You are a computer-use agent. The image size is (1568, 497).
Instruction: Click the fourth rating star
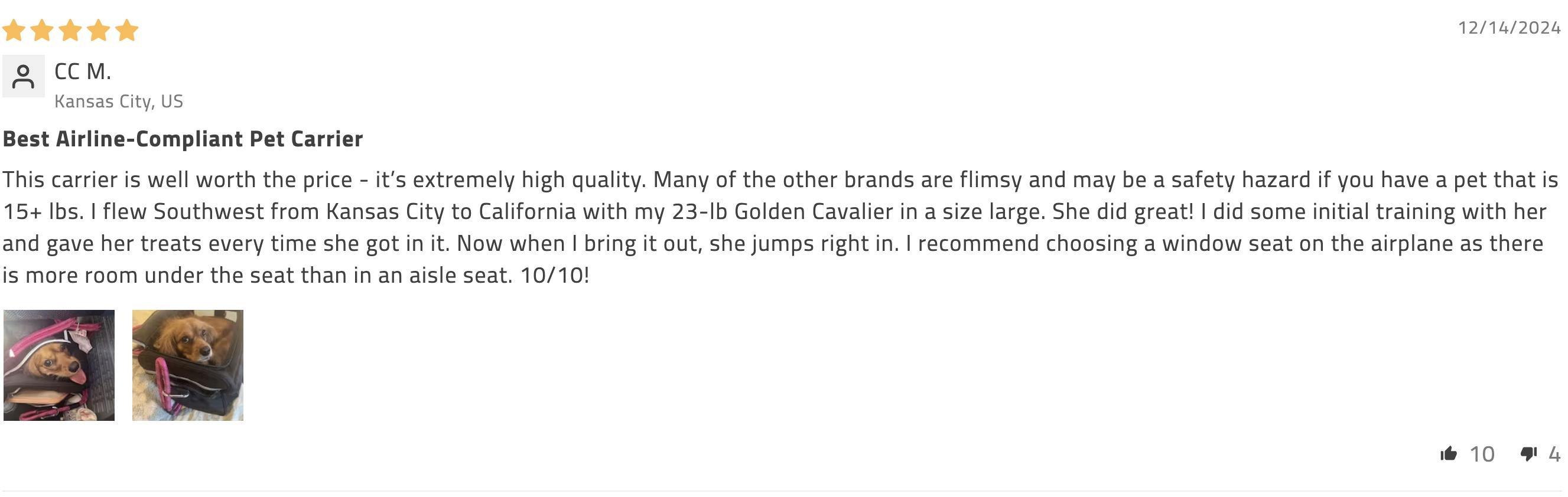click(x=99, y=30)
